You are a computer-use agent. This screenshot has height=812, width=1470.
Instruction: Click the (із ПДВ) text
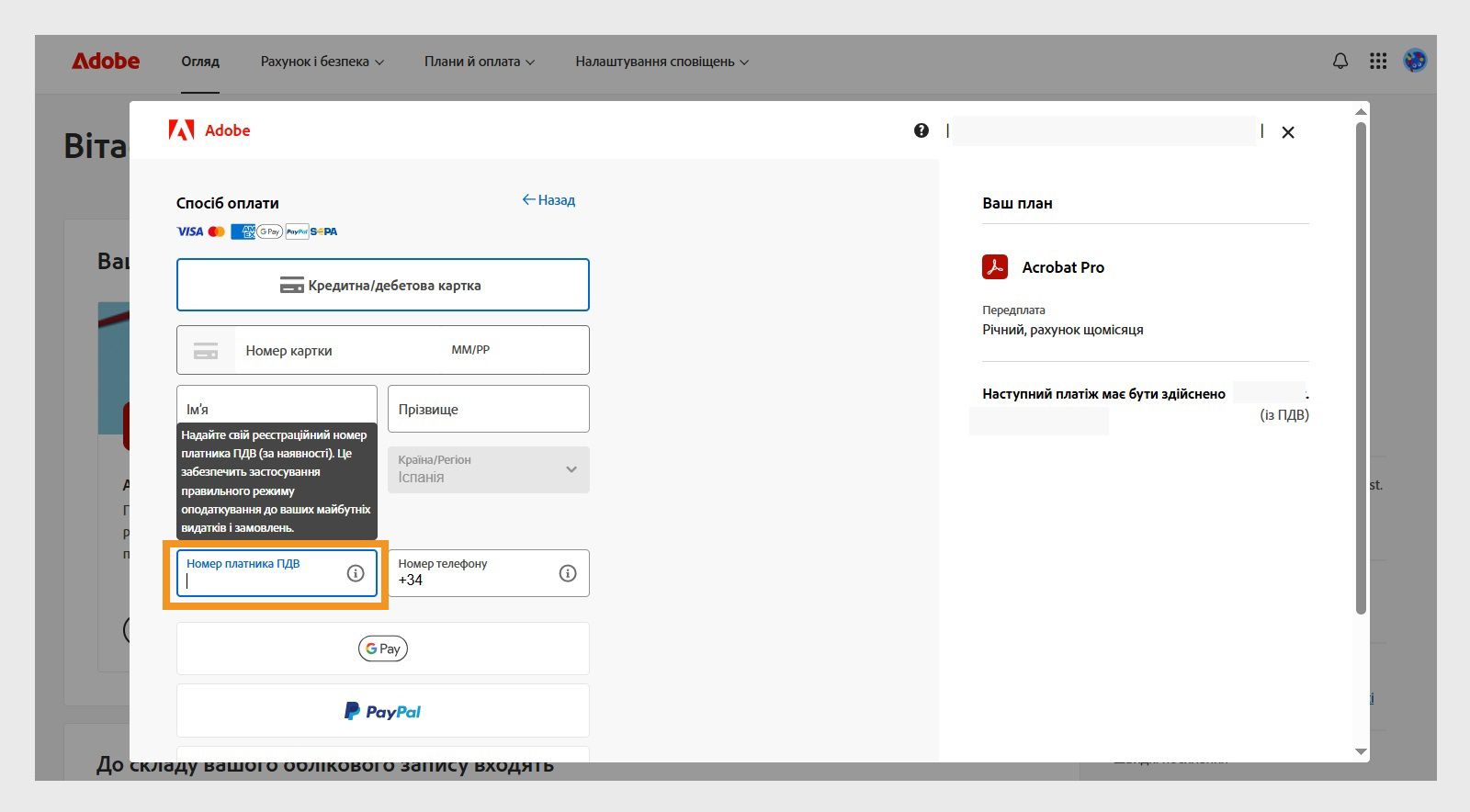point(1284,415)
